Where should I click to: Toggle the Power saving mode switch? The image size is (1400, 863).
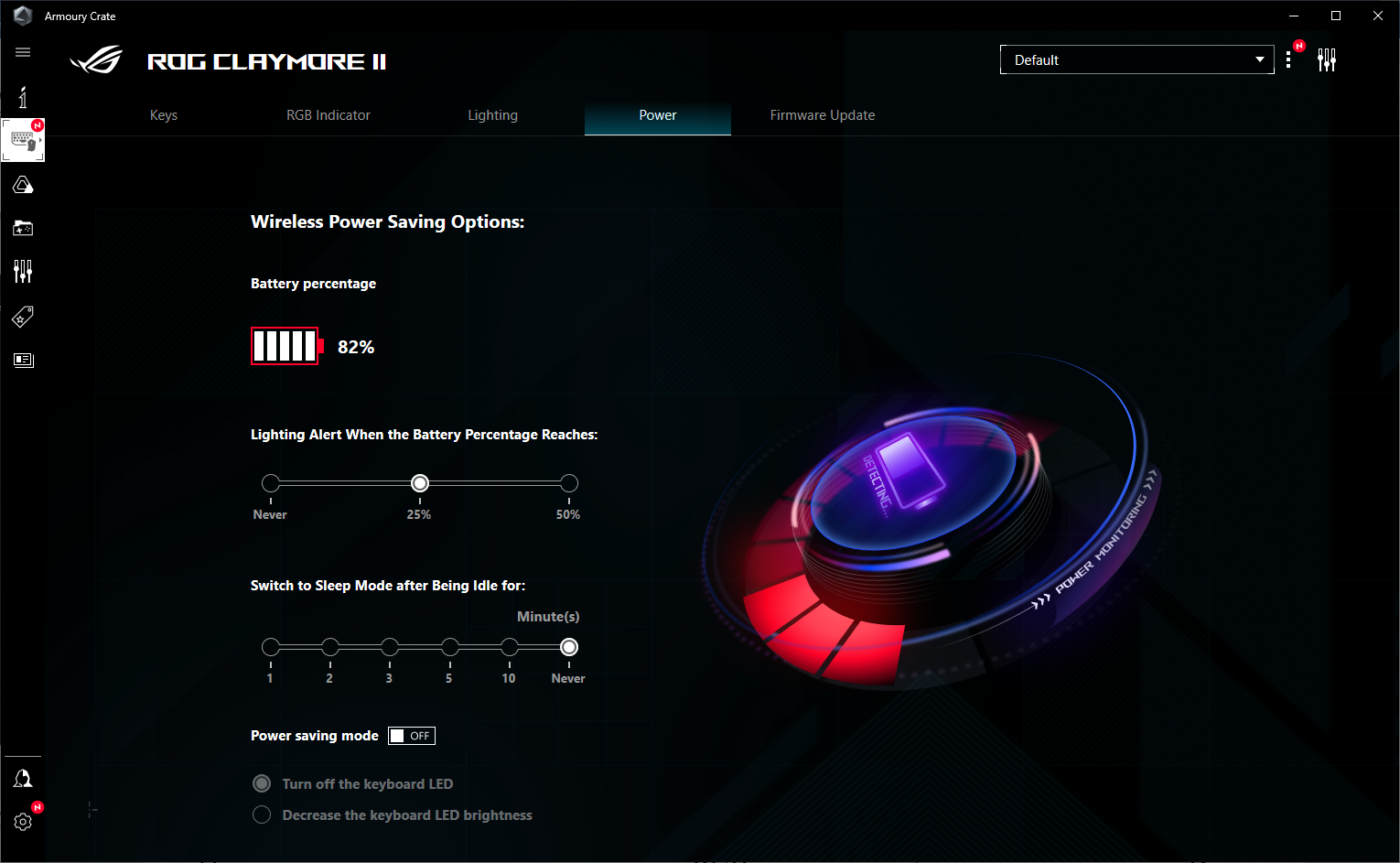coord(412,736)
